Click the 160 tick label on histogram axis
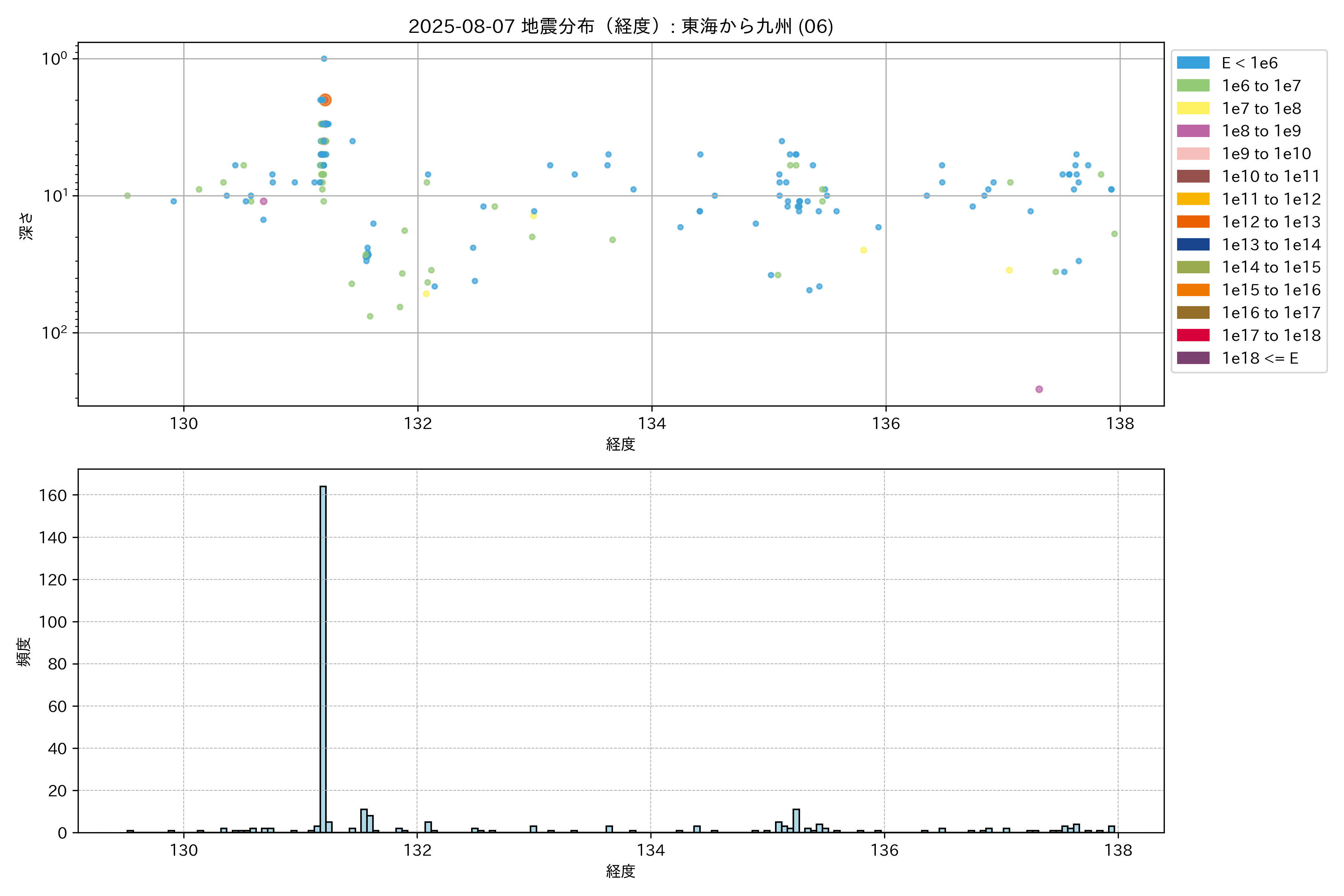Viewport: 1344px width, 896px height. tap(53, 495)
